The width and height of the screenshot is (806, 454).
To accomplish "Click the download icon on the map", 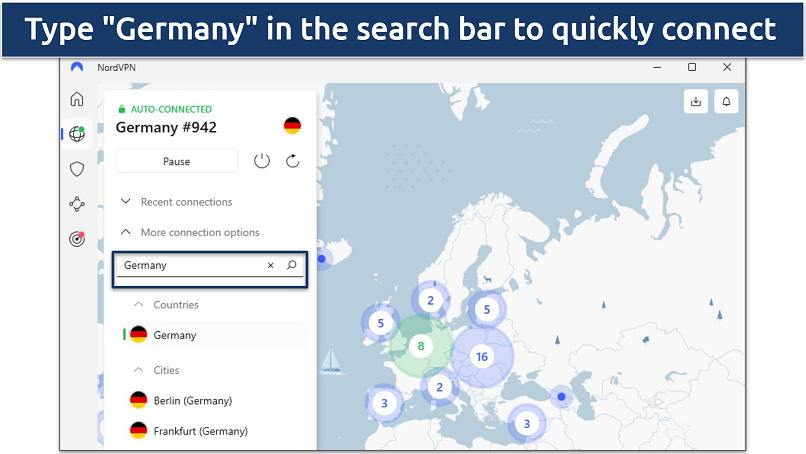I will (695, 101).
